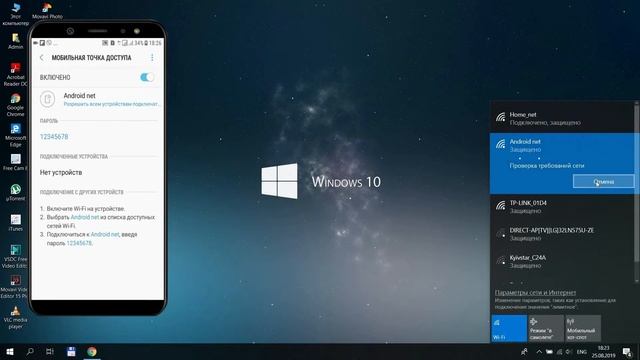
Task: Tap the phone's back arrow
Action: (42, 58)
